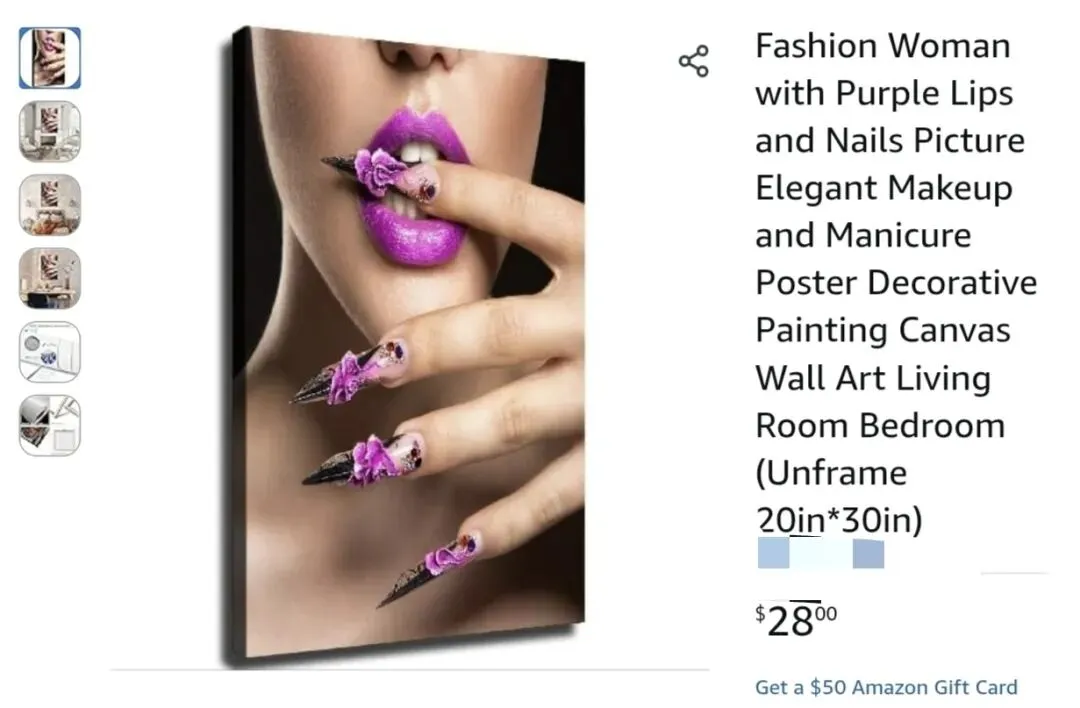Click the main canvas product image to enlarge

(404, 344)
